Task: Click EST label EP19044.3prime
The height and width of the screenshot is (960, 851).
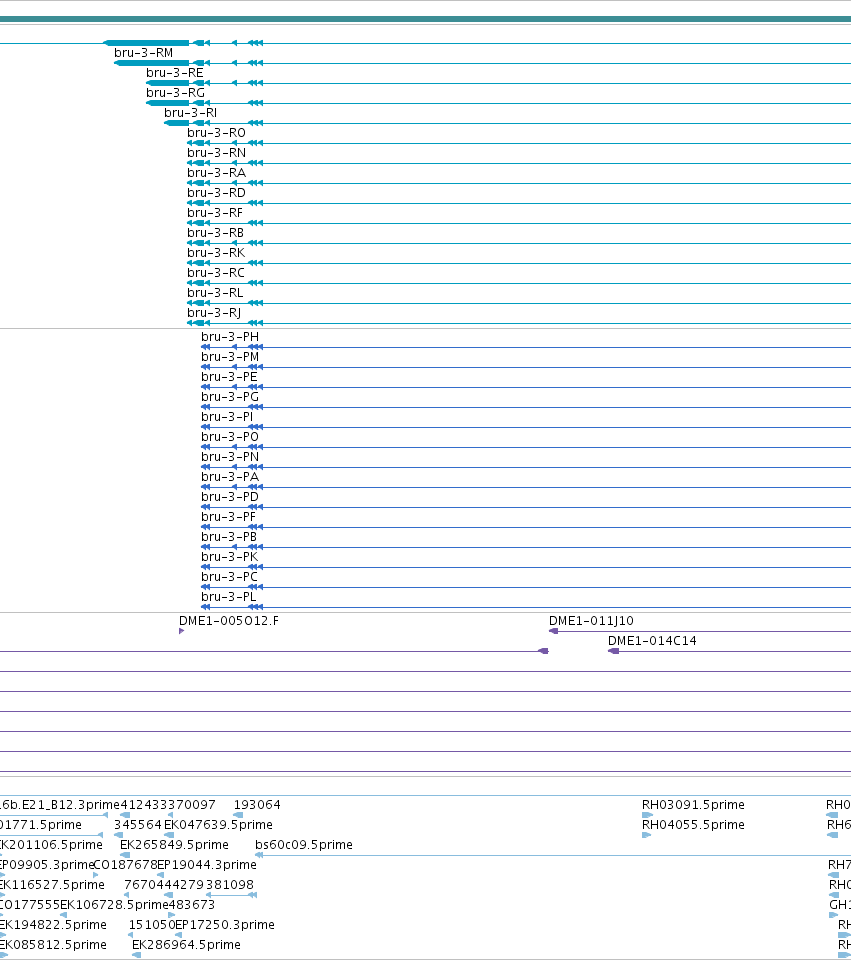Action: coord(207,865)
